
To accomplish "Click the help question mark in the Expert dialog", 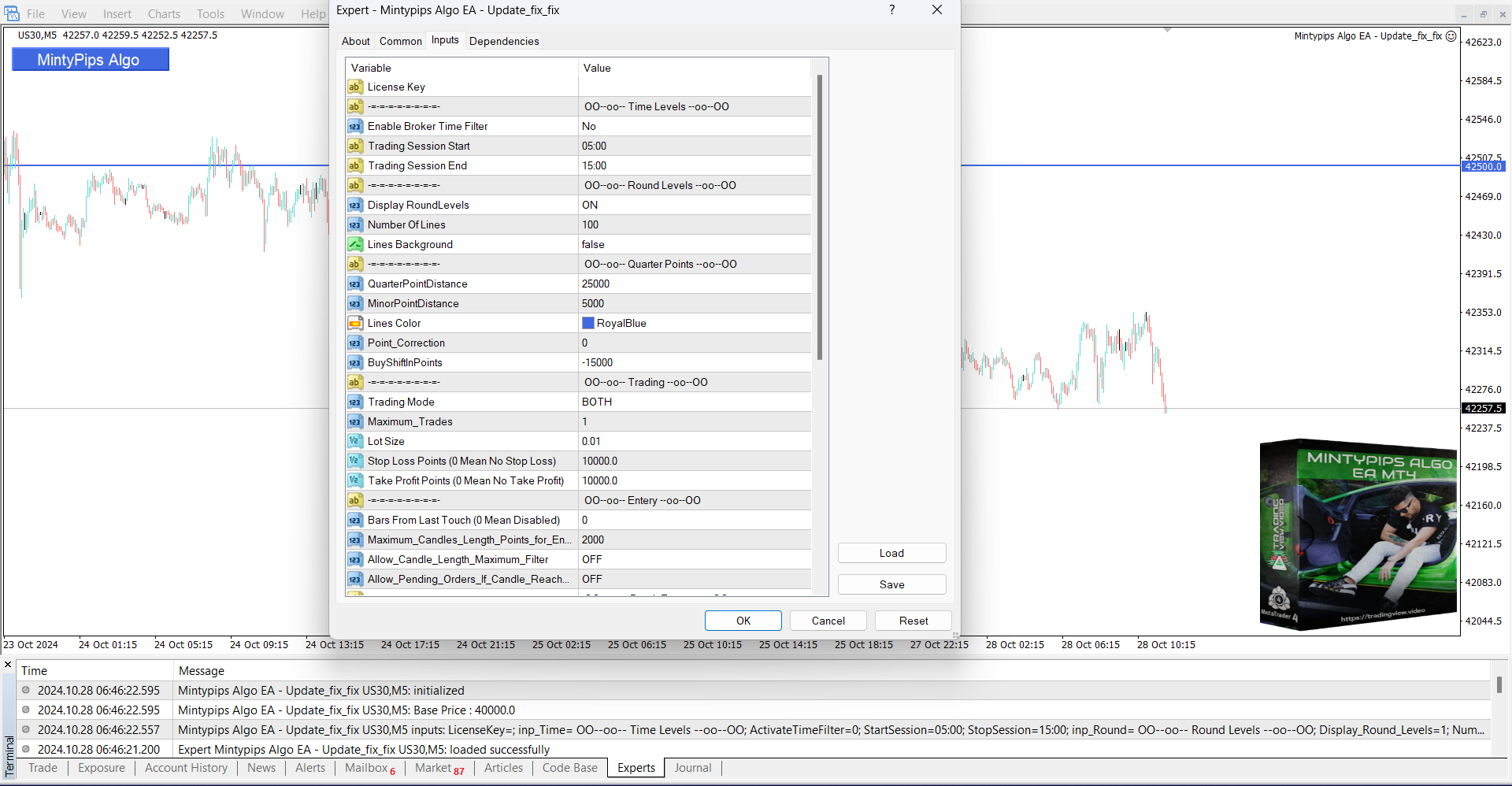I will pos(891,10).
